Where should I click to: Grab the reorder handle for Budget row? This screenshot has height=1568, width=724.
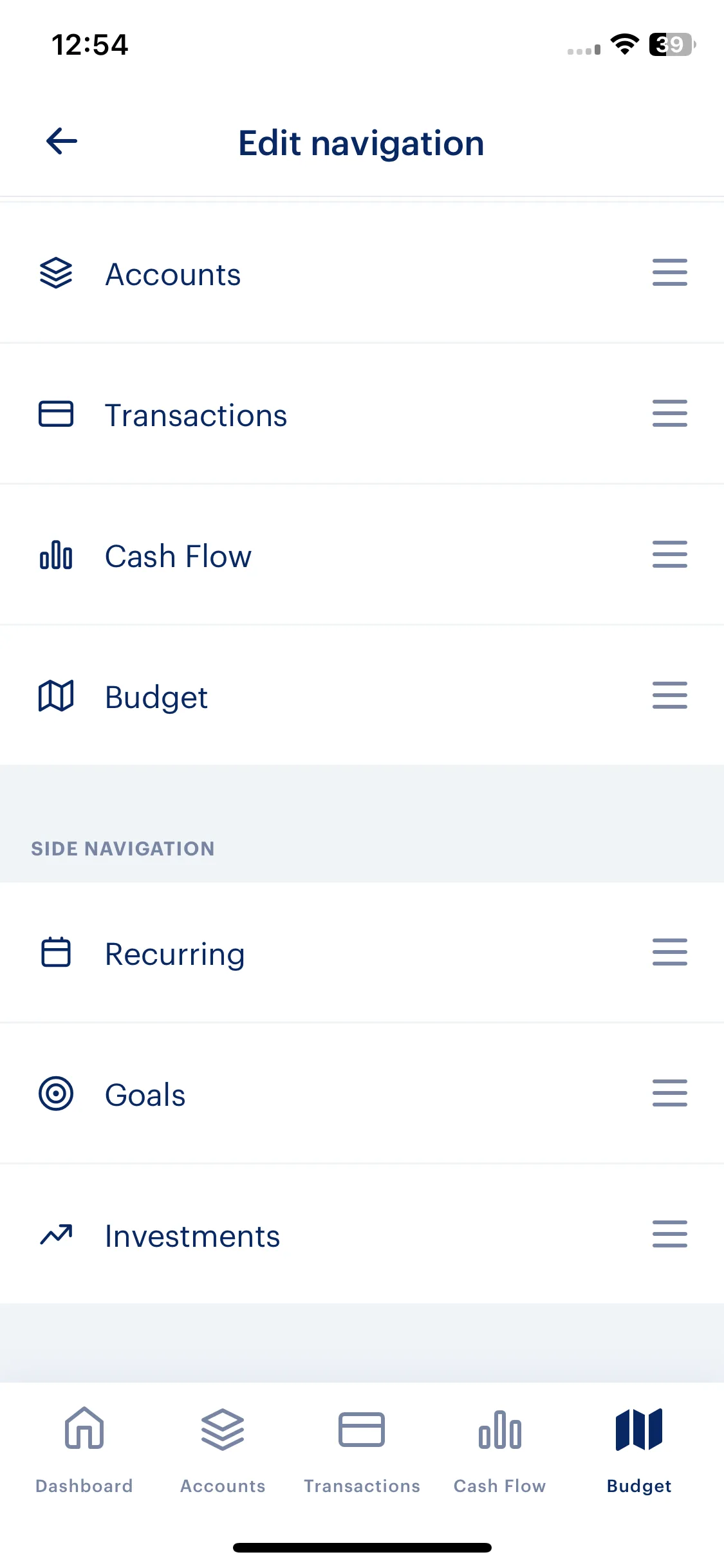pos(670,695)
